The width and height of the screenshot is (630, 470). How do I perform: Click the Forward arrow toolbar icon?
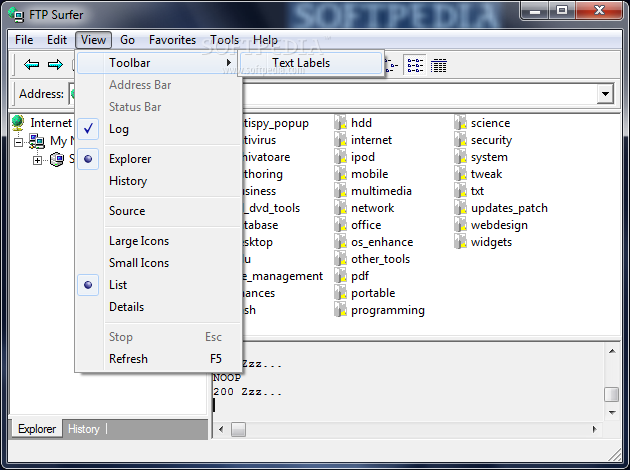pyautogui.click(x=55, y=64)
